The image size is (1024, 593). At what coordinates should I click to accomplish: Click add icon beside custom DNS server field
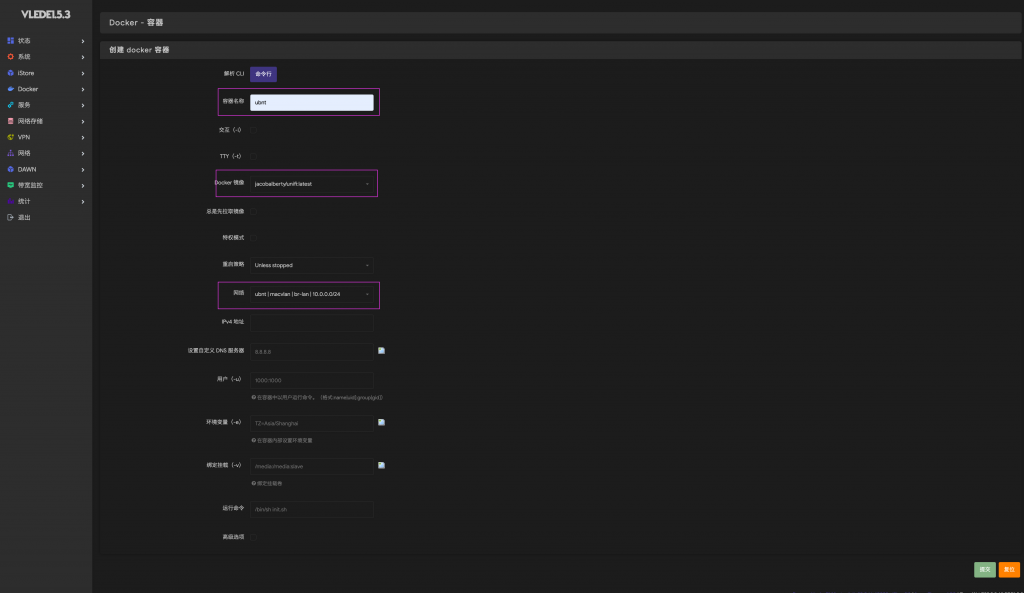pyautogui.click(x=381, y=351)
